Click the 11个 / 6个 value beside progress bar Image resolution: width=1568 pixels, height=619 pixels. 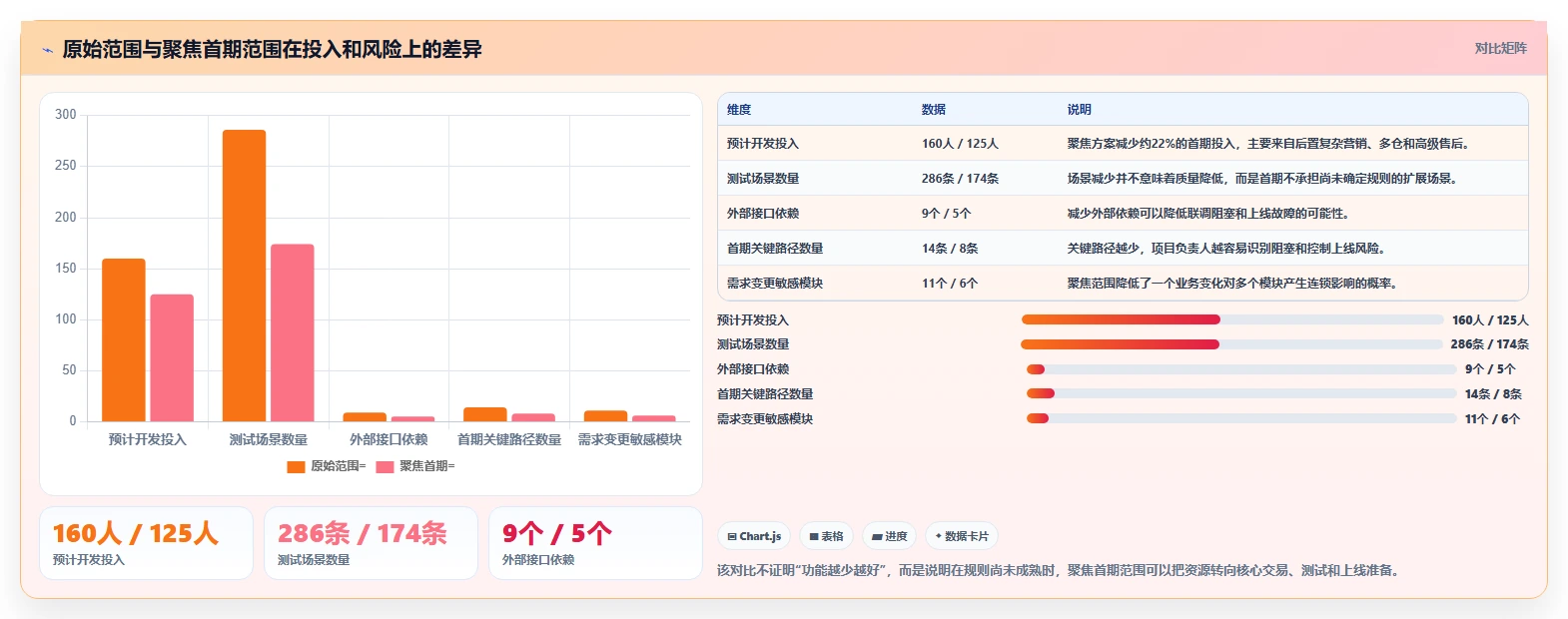1493,419
